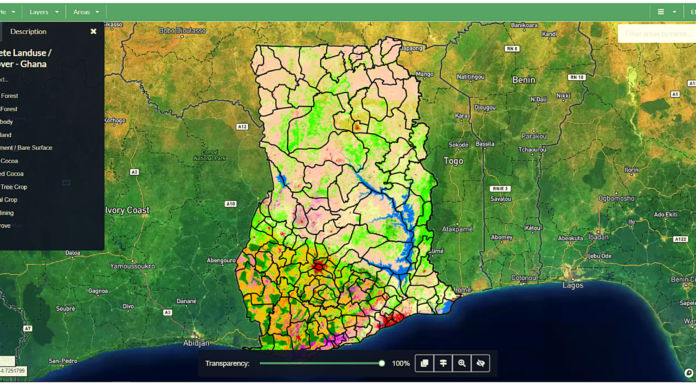Expand the hamburger menu dropdown arrow
Image resolution: width=696 pixels, height=385 pixels.
click(x=674, y=12)
